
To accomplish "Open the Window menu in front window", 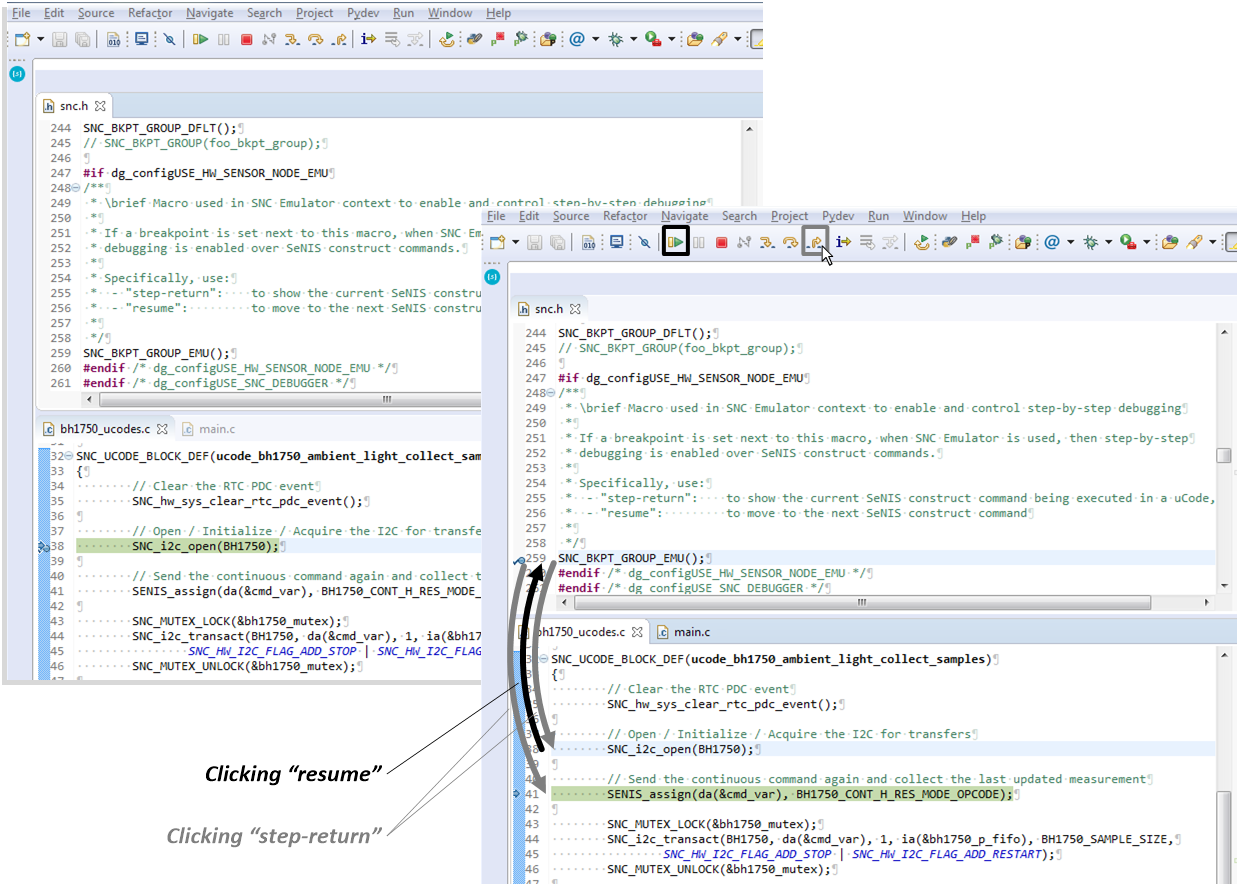I will 925,216.
